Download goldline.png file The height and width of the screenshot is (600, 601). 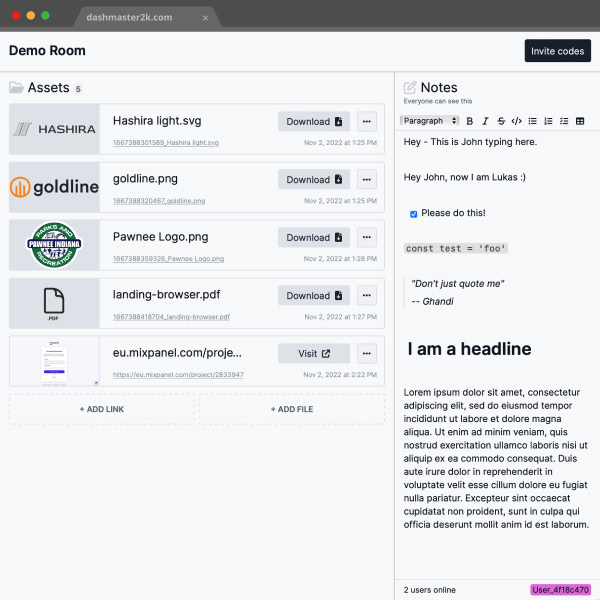coord(314,179)
